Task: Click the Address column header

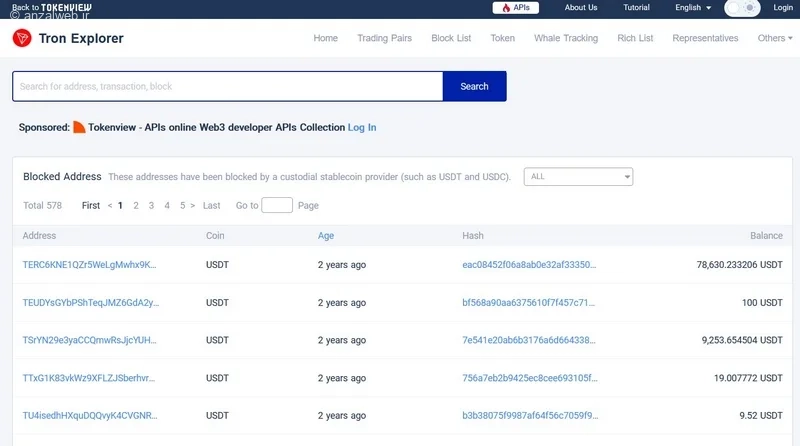Action: 39,236
